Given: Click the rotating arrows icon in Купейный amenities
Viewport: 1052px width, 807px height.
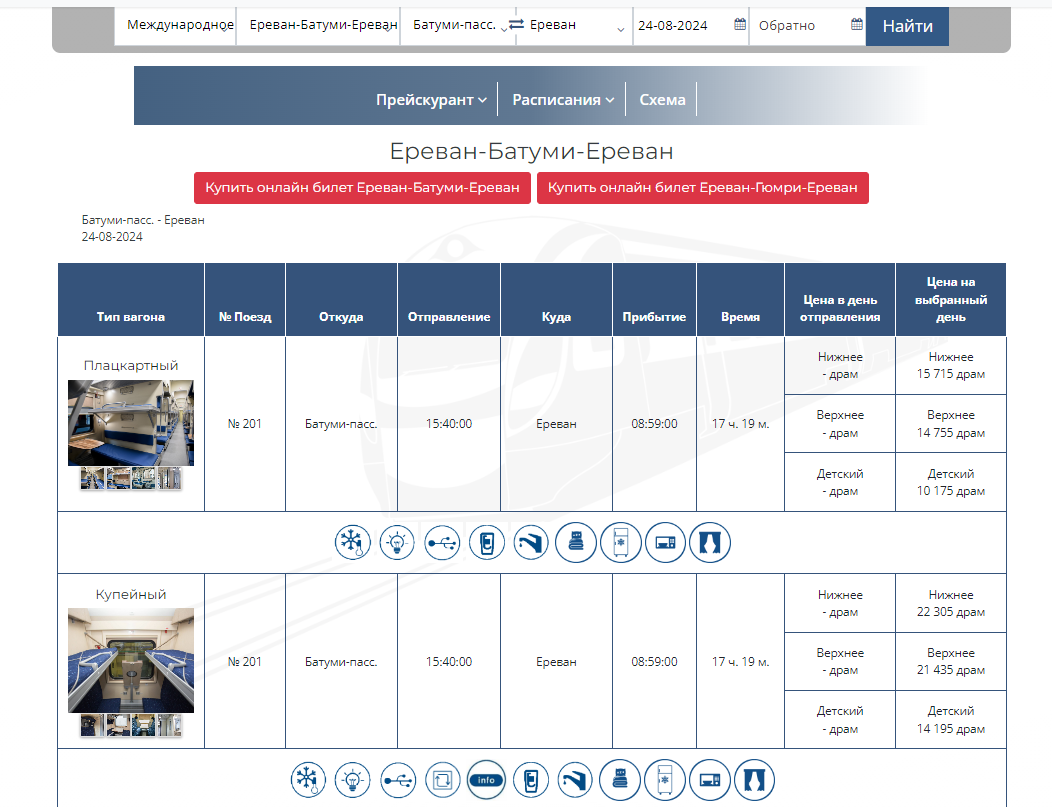Looking at the screenshot, I should coord(442,779).
